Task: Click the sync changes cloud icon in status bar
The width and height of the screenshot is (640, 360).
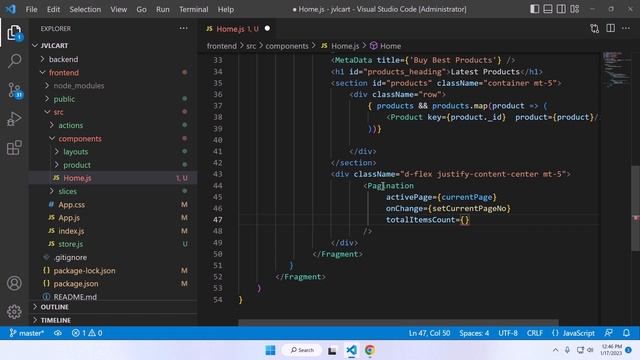Action: coord(58,333)
